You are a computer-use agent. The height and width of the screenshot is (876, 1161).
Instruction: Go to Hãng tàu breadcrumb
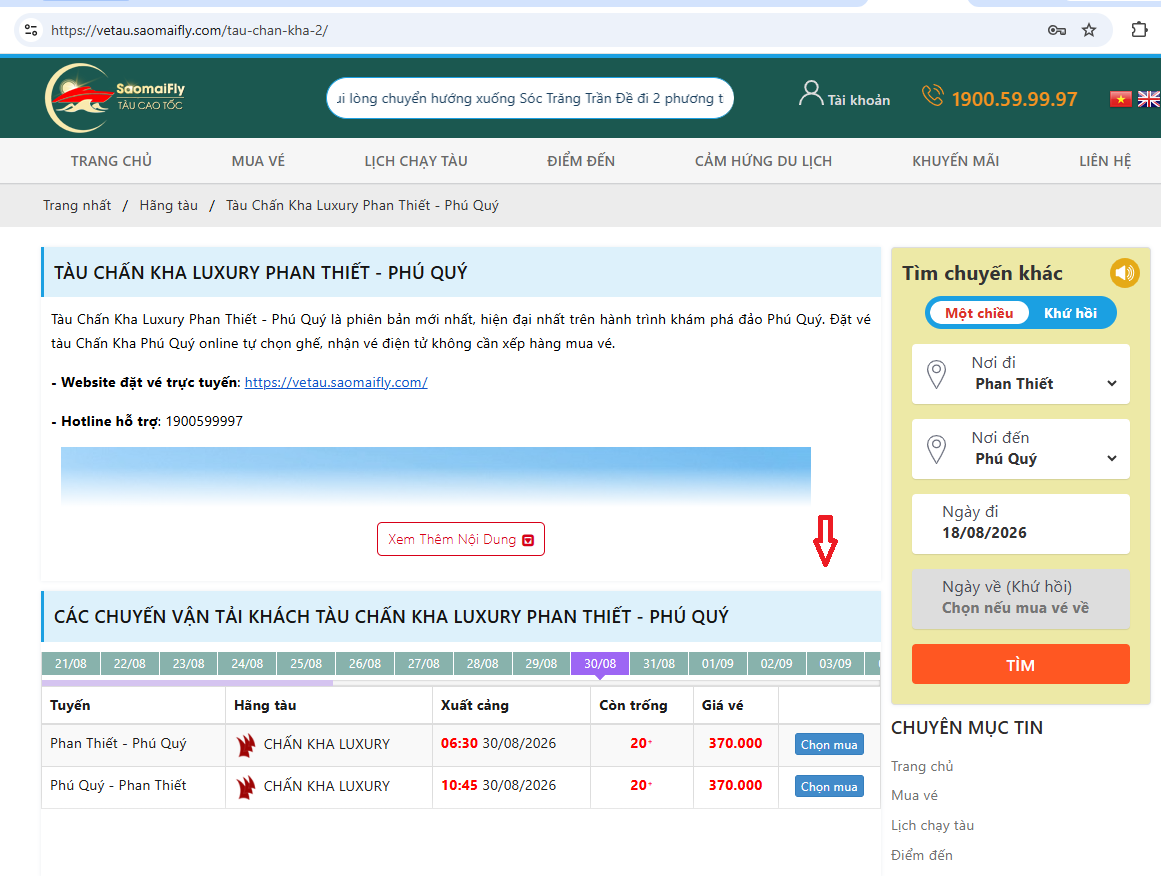169,205
